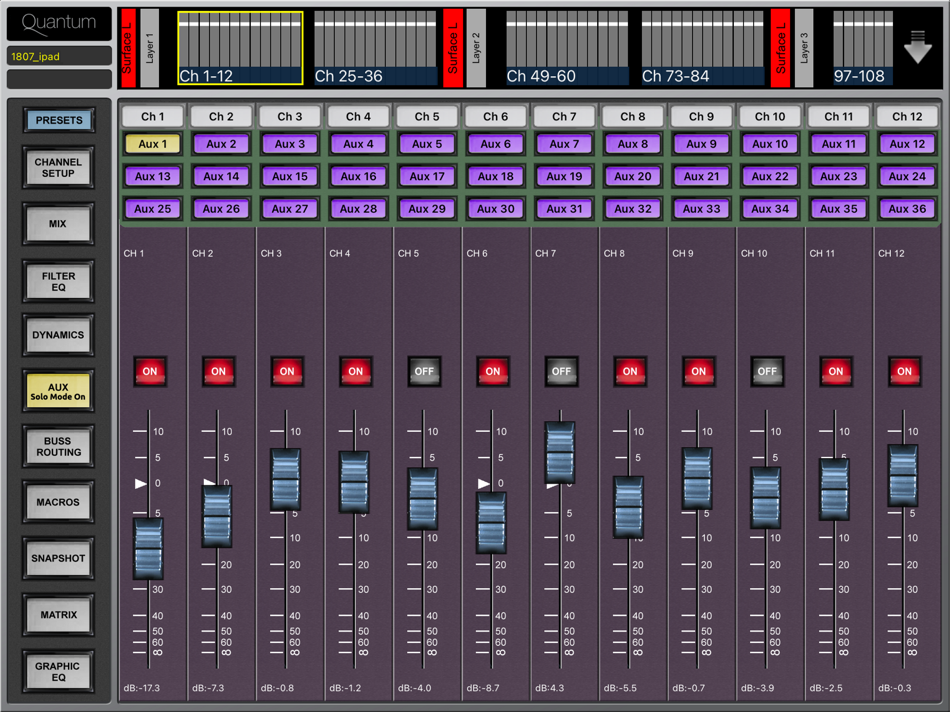950x712 pixels.
Task: Select the Ch 1-12 fader bank thumbnail
Action: [x=241, y=48]
